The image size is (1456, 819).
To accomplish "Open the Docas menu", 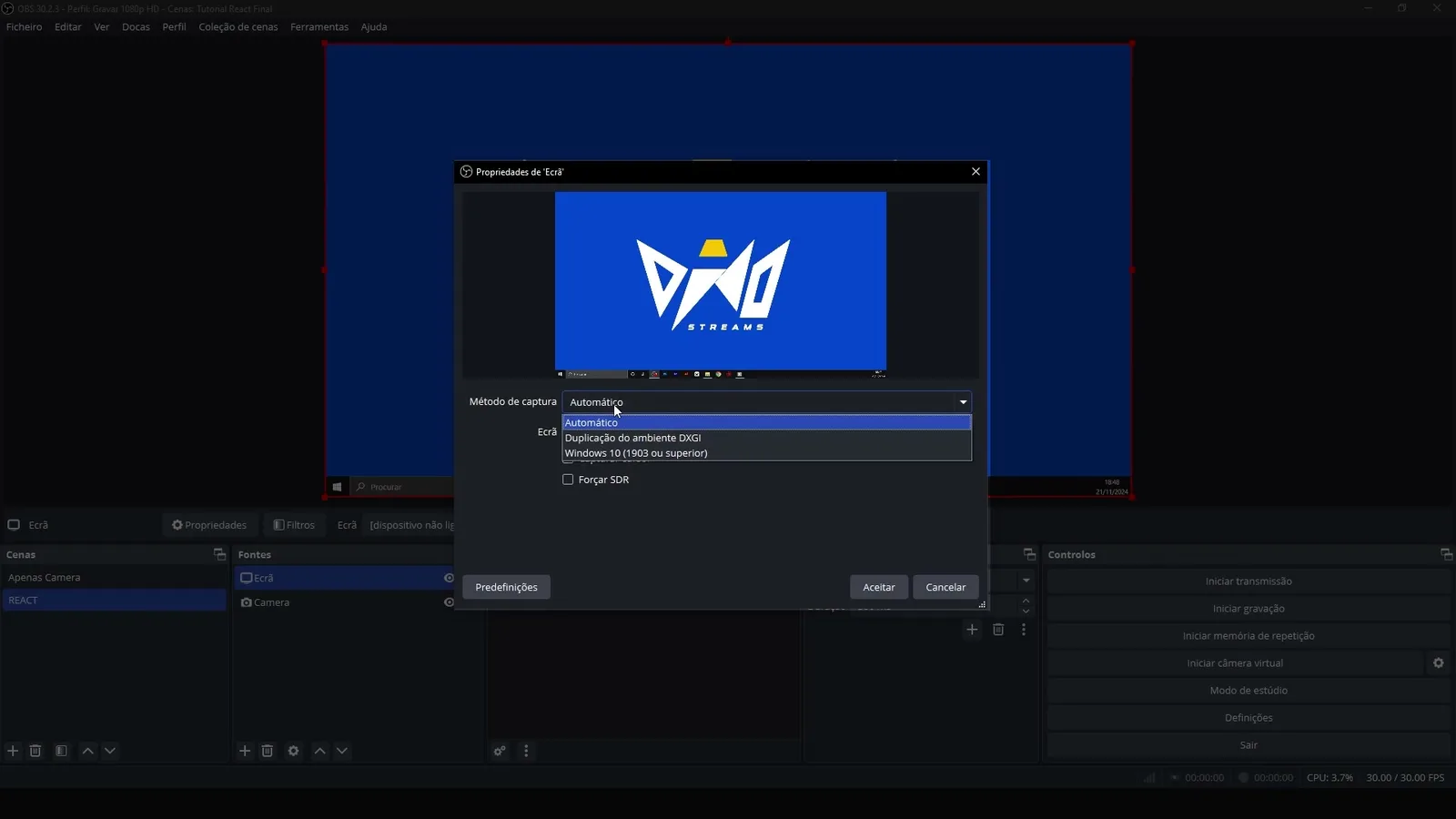I will pyautogui.click(x=136, y=26).
